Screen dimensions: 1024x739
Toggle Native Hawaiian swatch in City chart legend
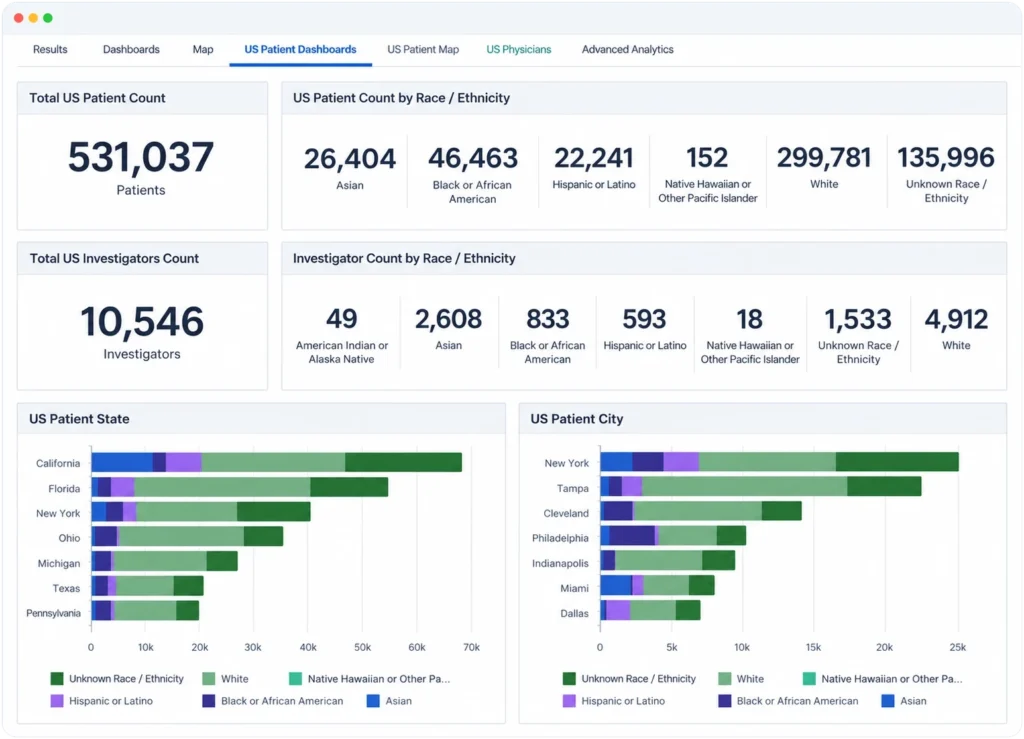809,679
